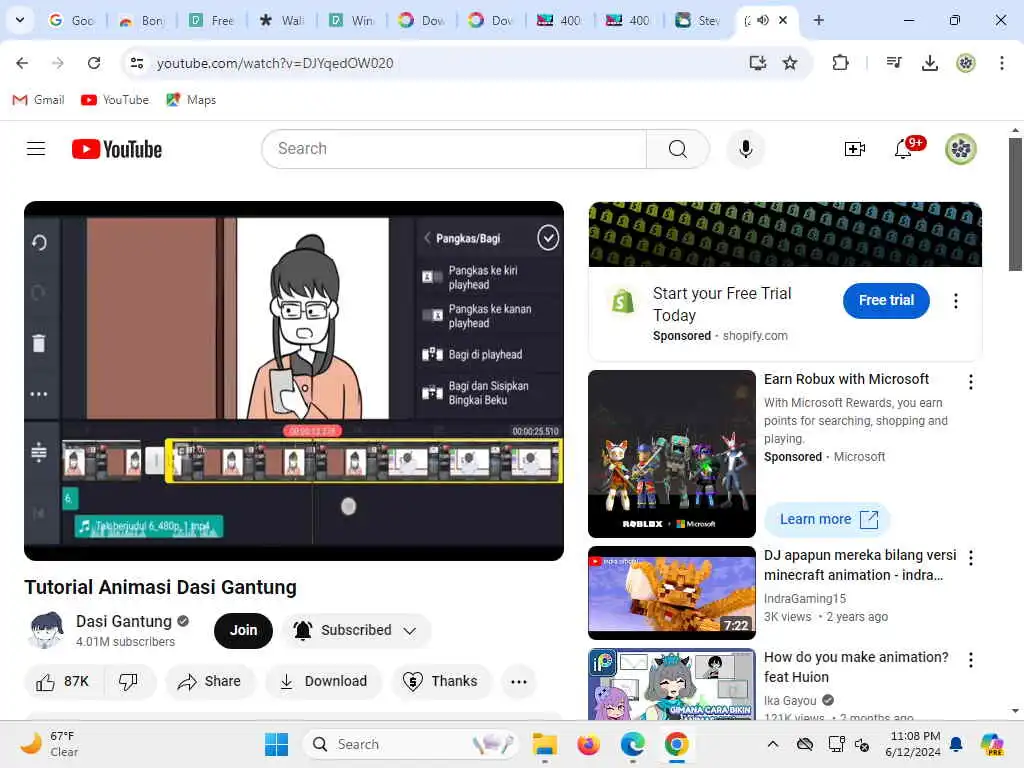Open Microsoft Edge from taskbar
Image resolution: width=1024 pixels, height=768 pixels.
(x=632, y=744)
